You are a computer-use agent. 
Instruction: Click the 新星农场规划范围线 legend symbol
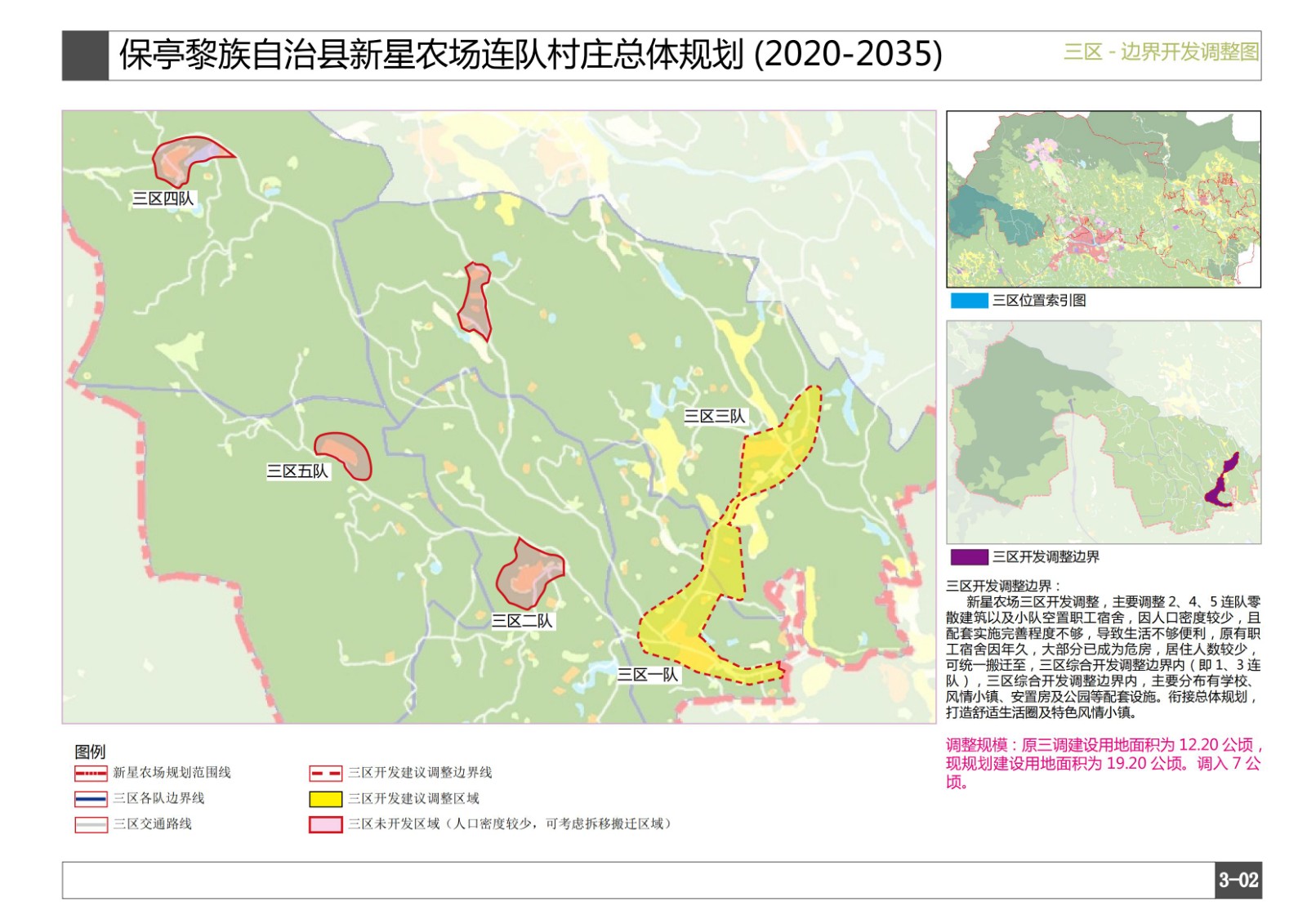coord(91,773)
